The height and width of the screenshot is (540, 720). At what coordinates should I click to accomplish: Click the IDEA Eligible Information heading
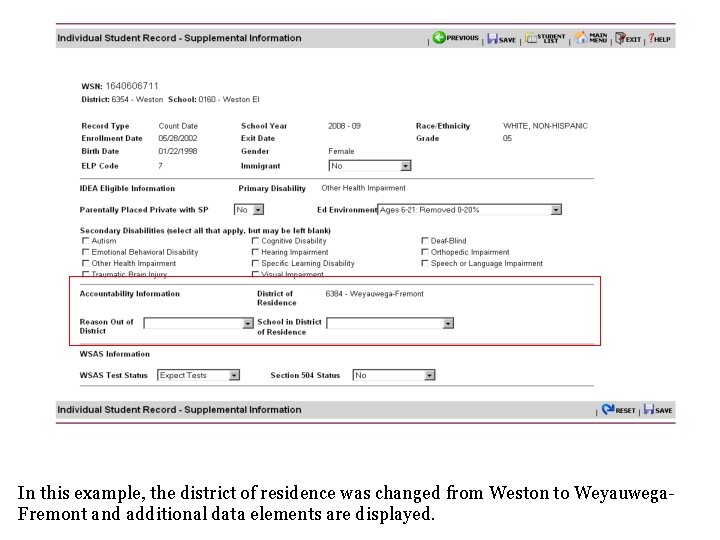tap(127, 188)
